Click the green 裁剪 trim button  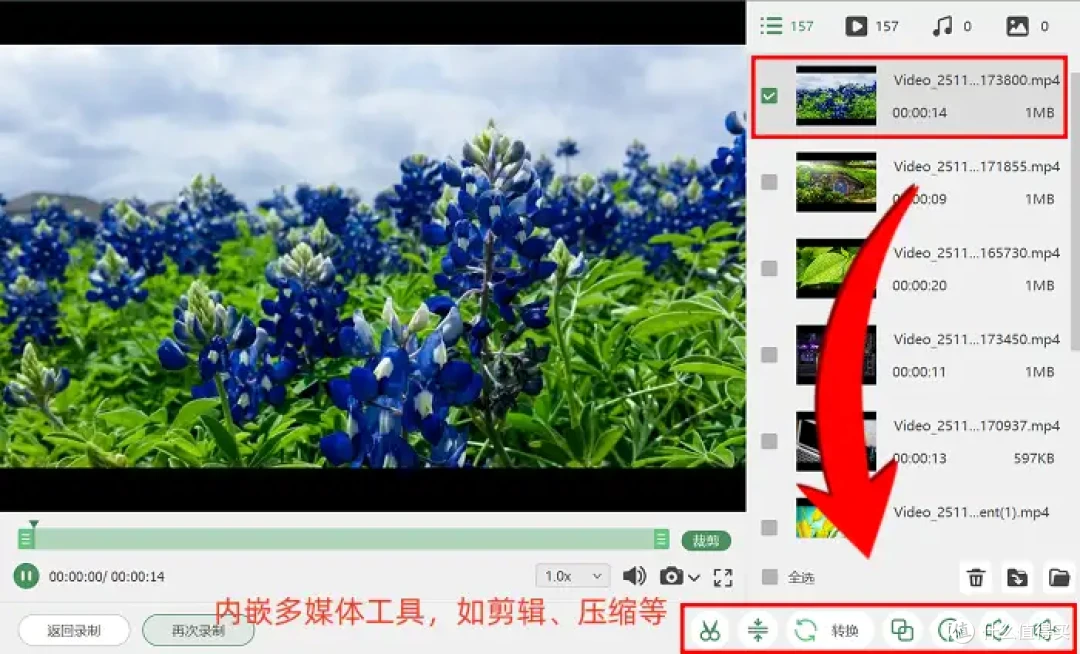(x=706, y=540)
